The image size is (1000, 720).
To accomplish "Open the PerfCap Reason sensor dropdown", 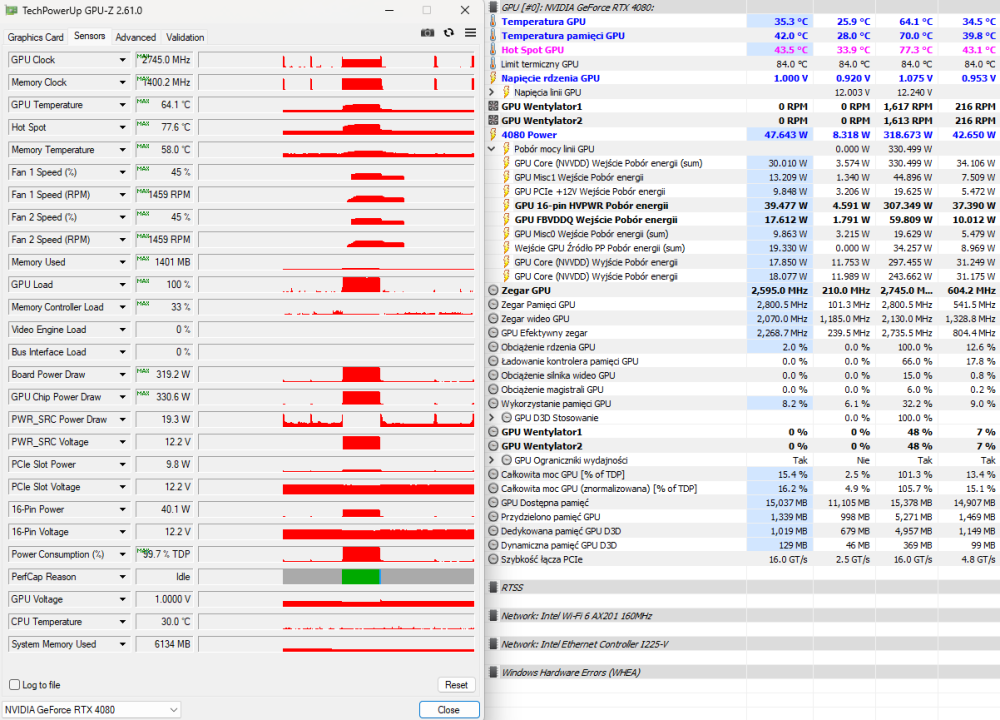I will (x=122, y=577).
